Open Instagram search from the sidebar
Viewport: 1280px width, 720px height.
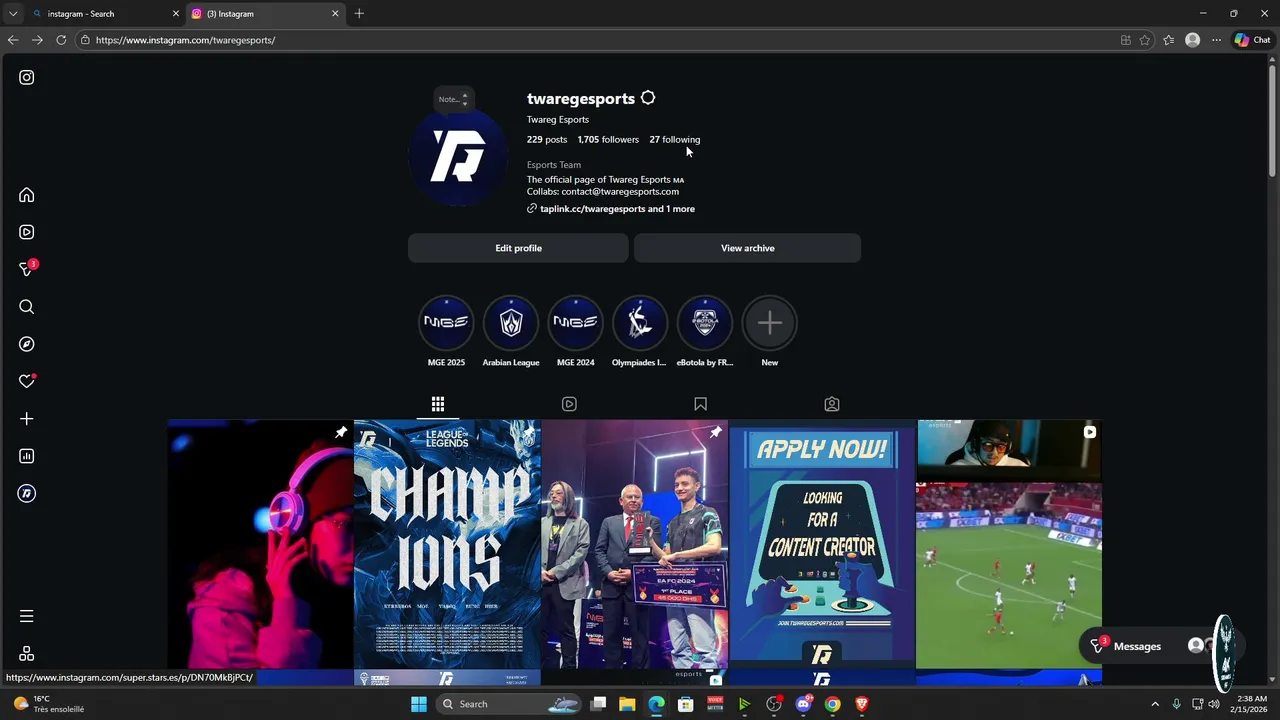click(27, 307)
